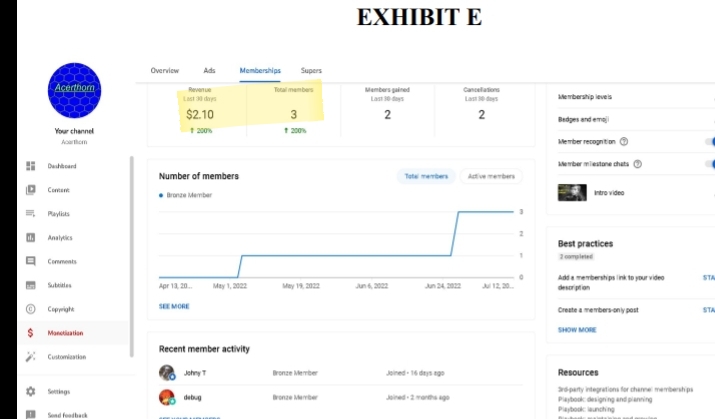Click Johny T member name
This screenshot has height=419, width=715.
point(195,373)
